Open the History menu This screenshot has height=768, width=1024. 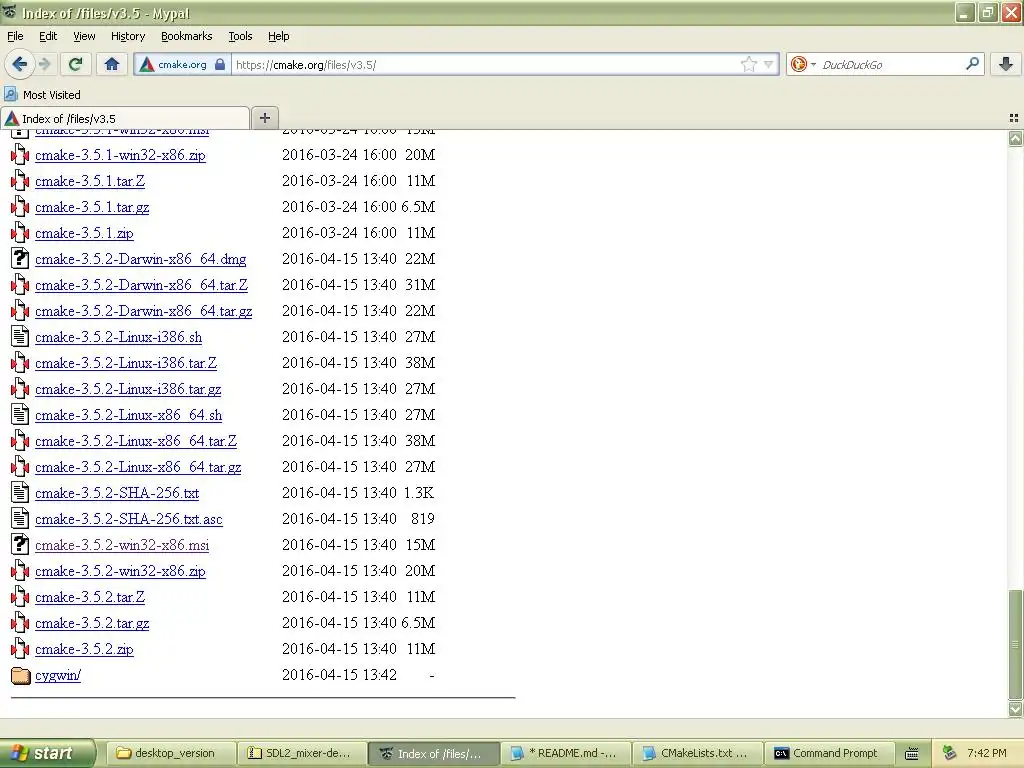point(127,36)
